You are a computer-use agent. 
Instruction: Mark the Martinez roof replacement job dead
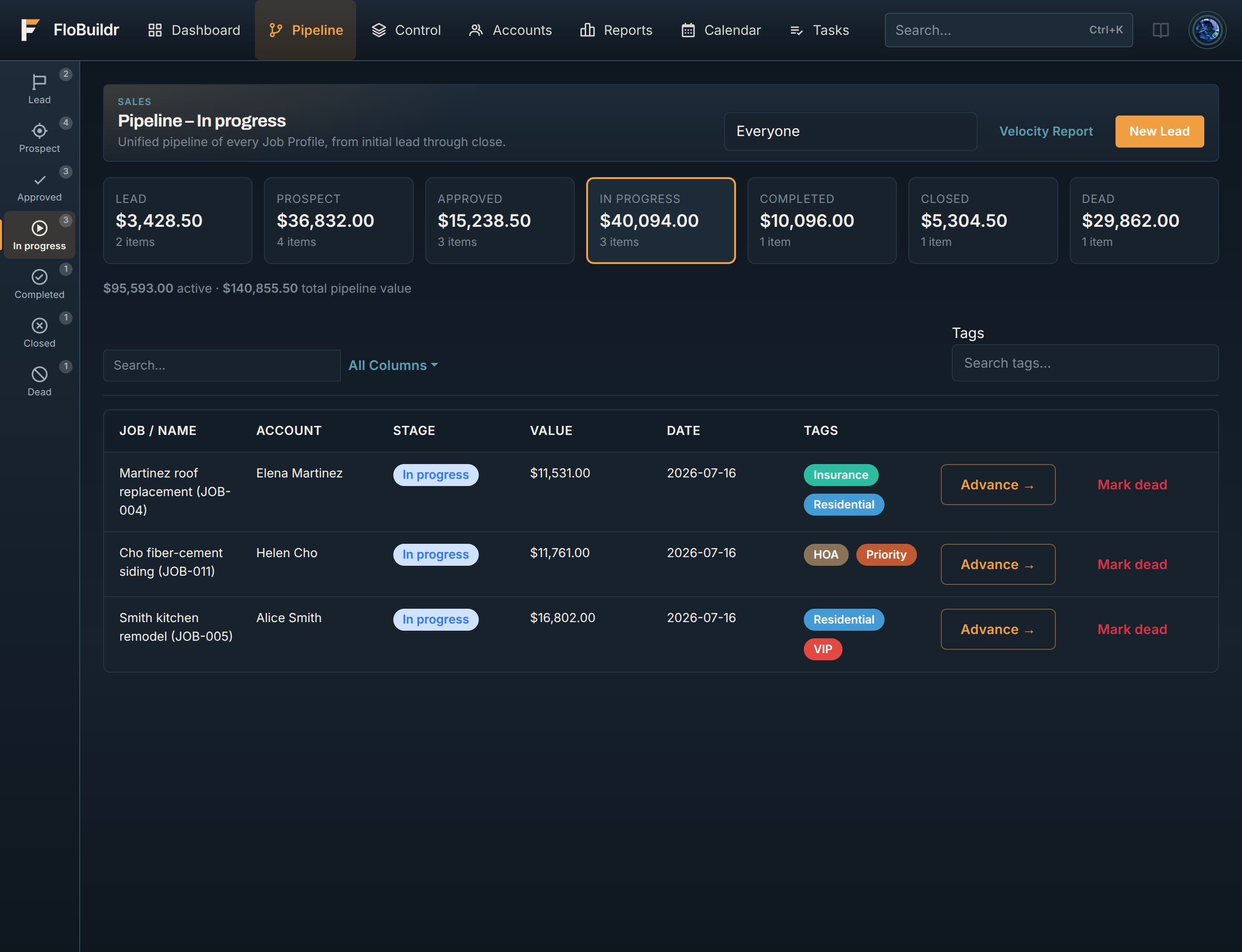pos(1132,485)
